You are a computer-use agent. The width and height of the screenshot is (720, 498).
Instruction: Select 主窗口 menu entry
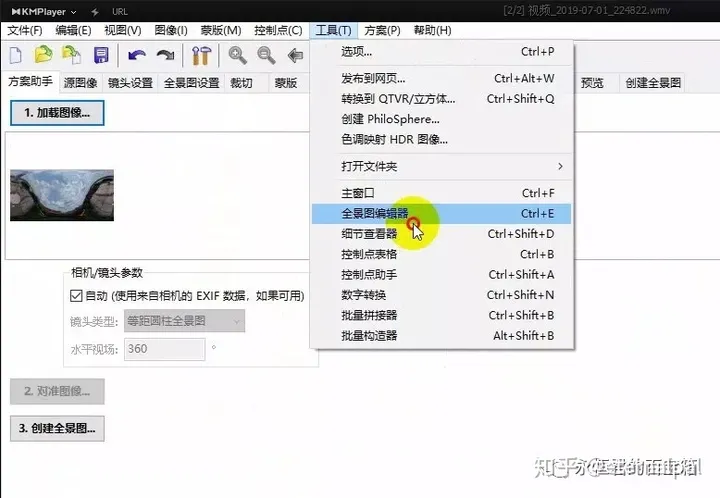[x=442, y=193]
